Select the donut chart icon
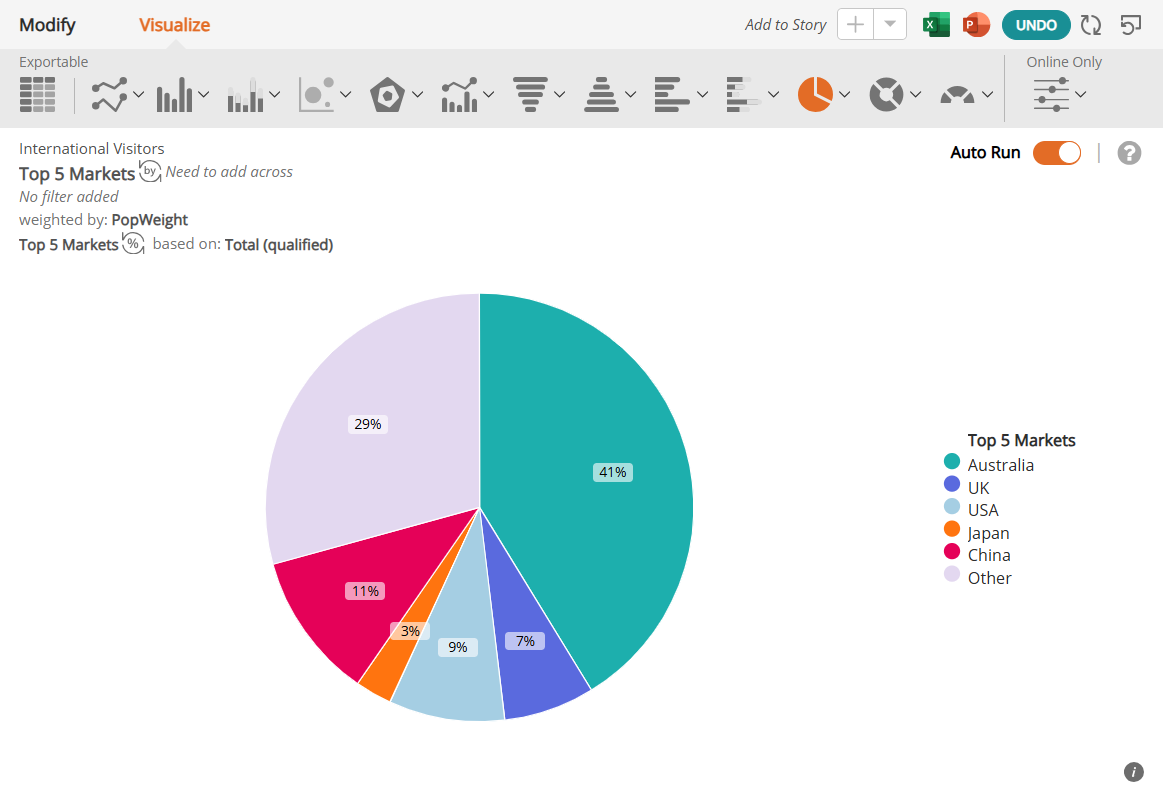 click(886, 94)
